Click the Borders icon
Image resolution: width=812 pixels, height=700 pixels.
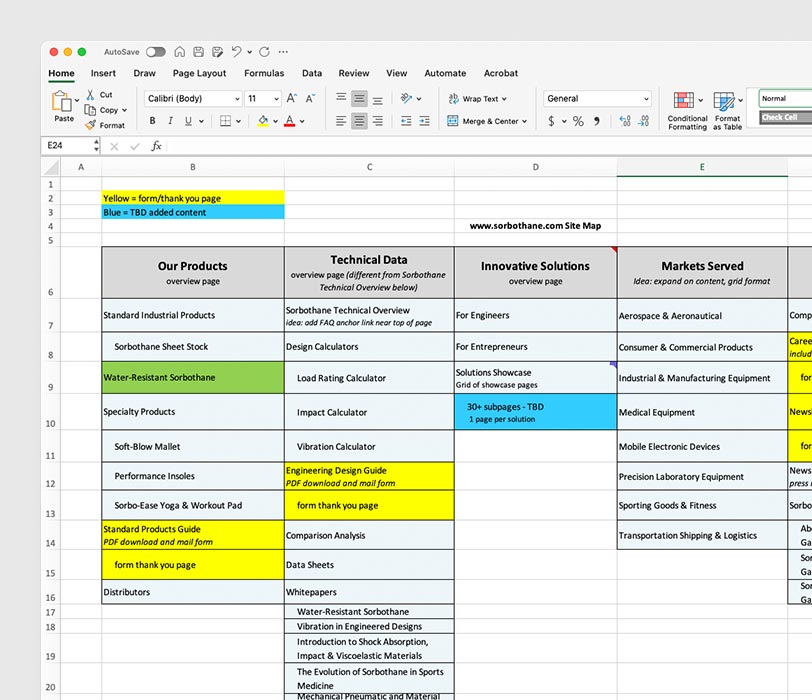tap(225, 121)
